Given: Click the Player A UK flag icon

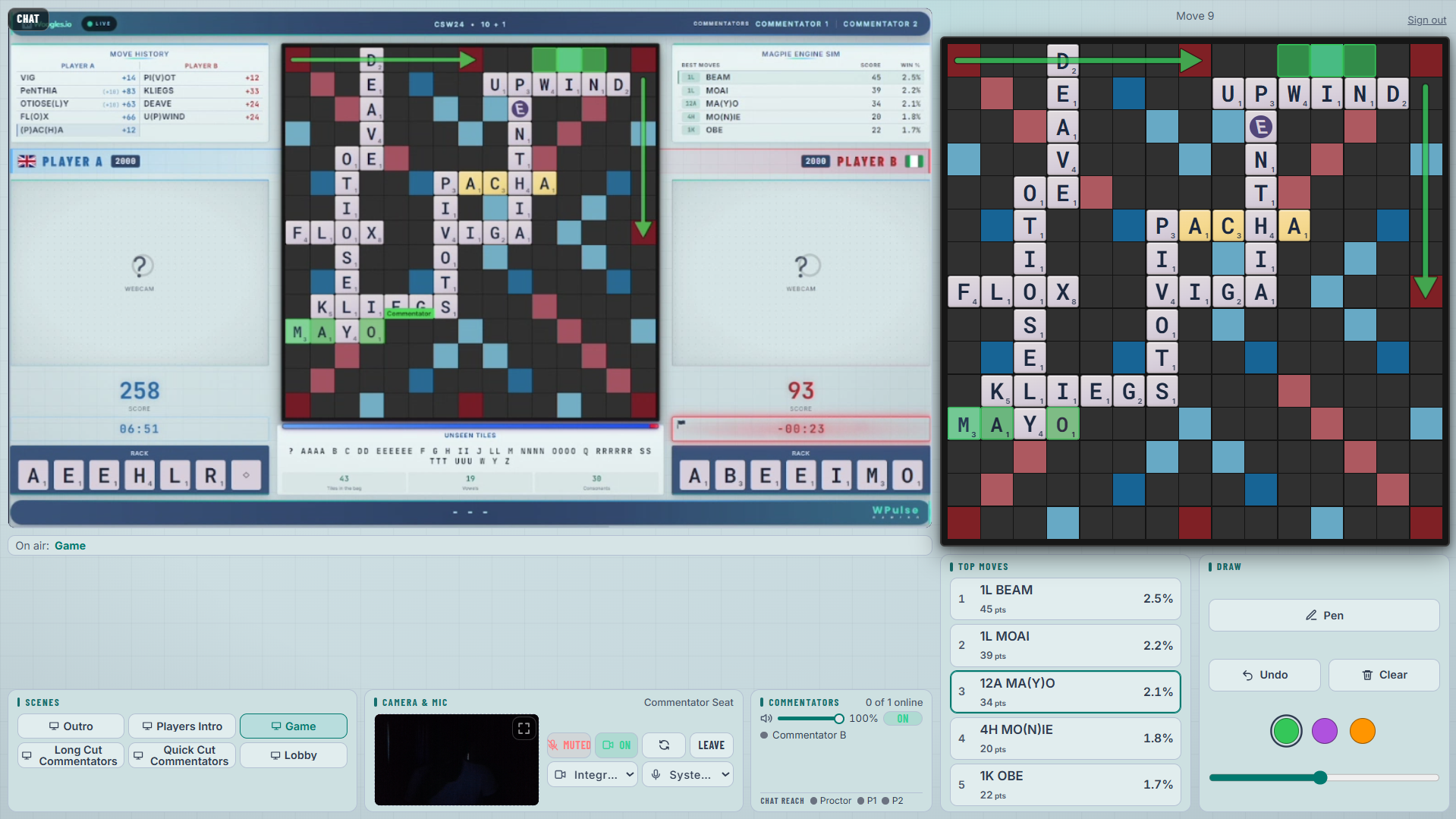Looking at the screenshot, I should (x=27, y=161).
